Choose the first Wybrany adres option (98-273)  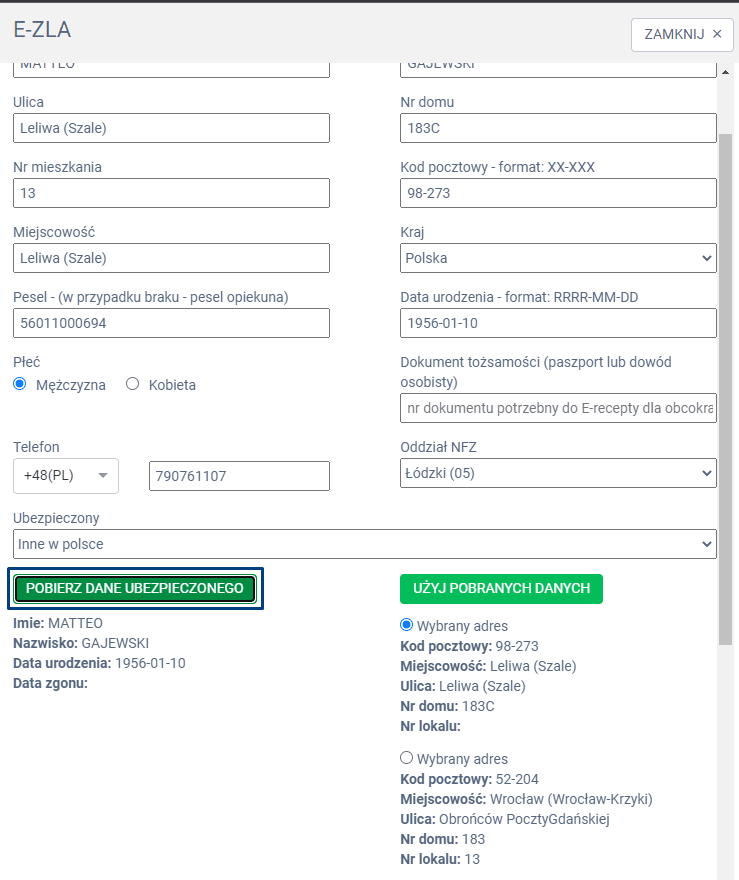[406, 625]
